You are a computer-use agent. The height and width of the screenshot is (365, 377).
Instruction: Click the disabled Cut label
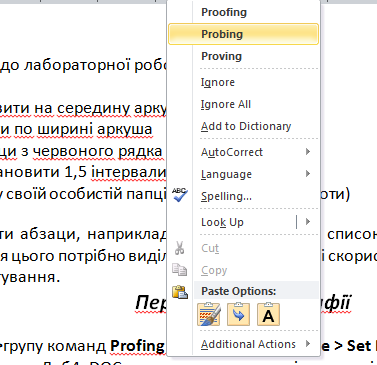pos(210,248)
